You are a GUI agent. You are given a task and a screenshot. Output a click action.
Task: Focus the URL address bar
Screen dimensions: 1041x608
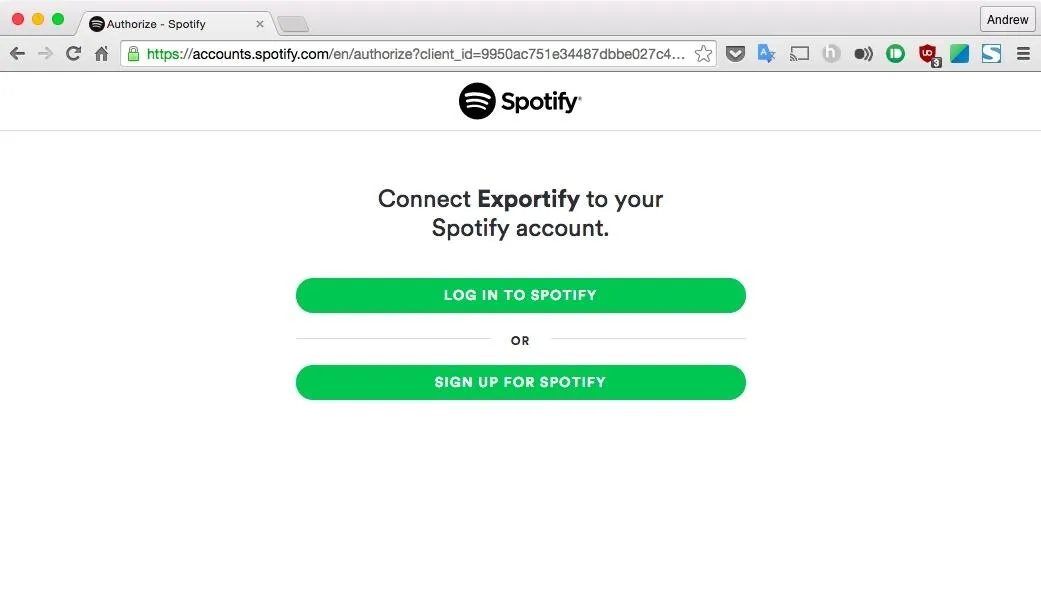tap(415, 54)
